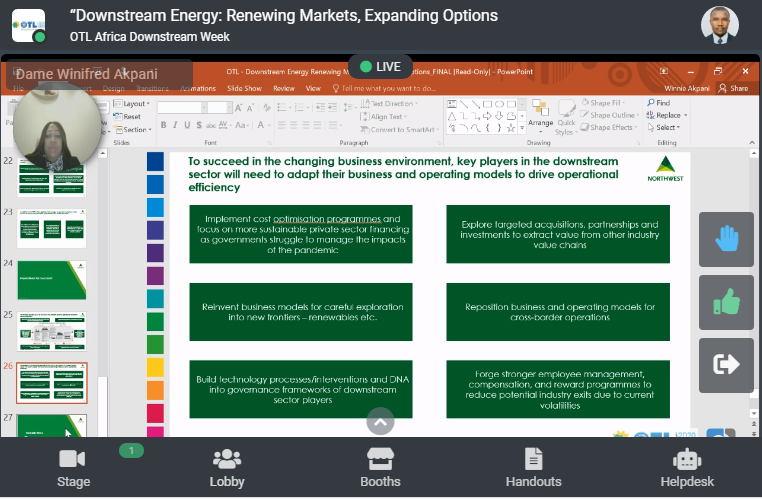
Task: Collapse the ribbon with the caret
Action: click(x=752, y=143)
